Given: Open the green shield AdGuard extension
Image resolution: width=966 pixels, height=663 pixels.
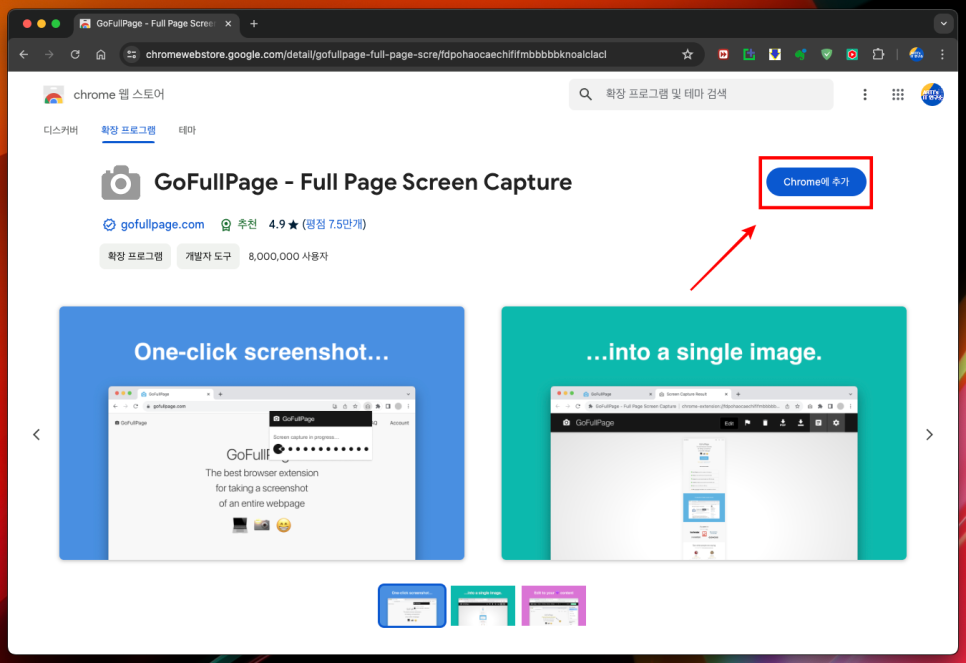Looking at the screenshot, I should click(827, 54).
